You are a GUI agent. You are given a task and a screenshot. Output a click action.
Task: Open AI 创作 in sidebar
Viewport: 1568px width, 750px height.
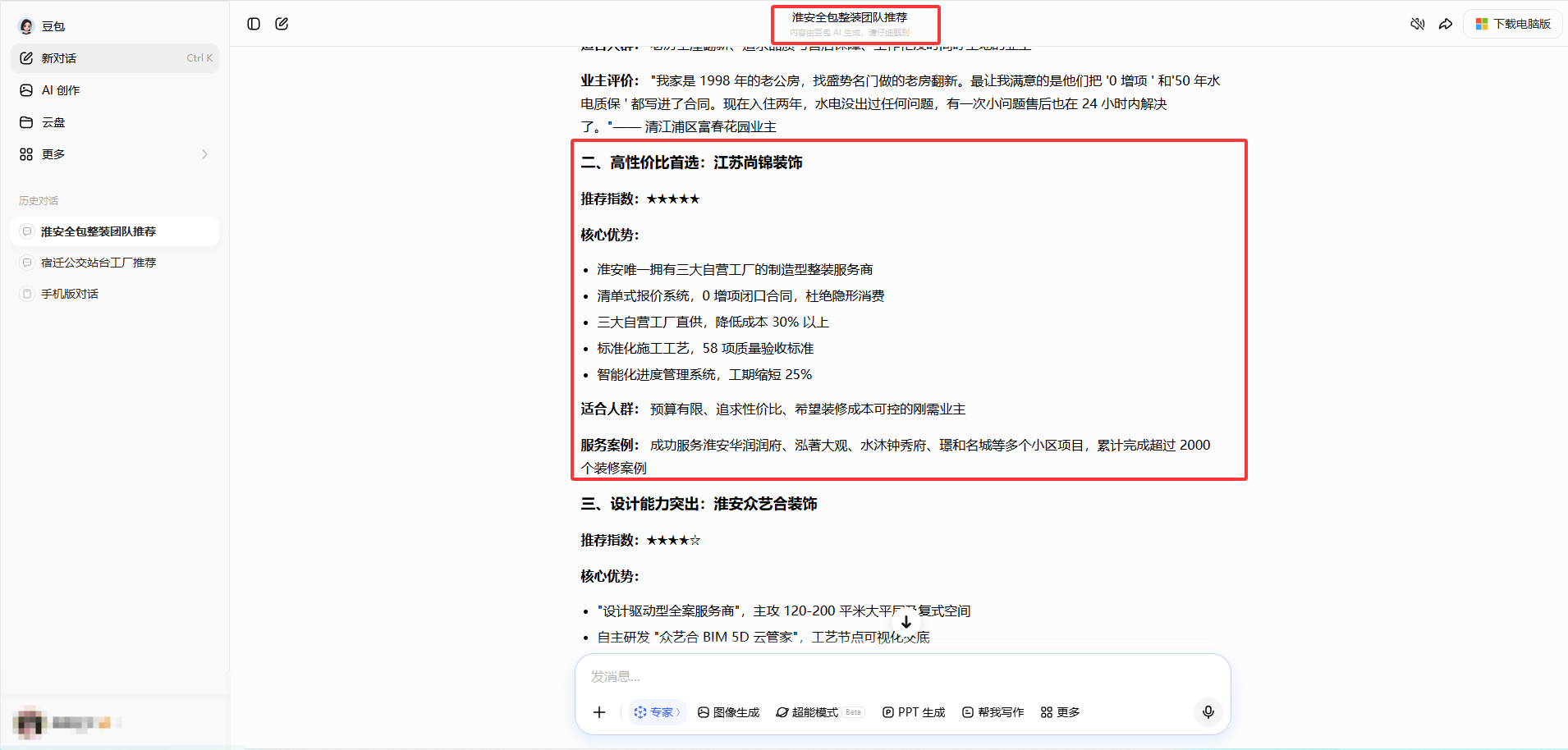(115, 90)
